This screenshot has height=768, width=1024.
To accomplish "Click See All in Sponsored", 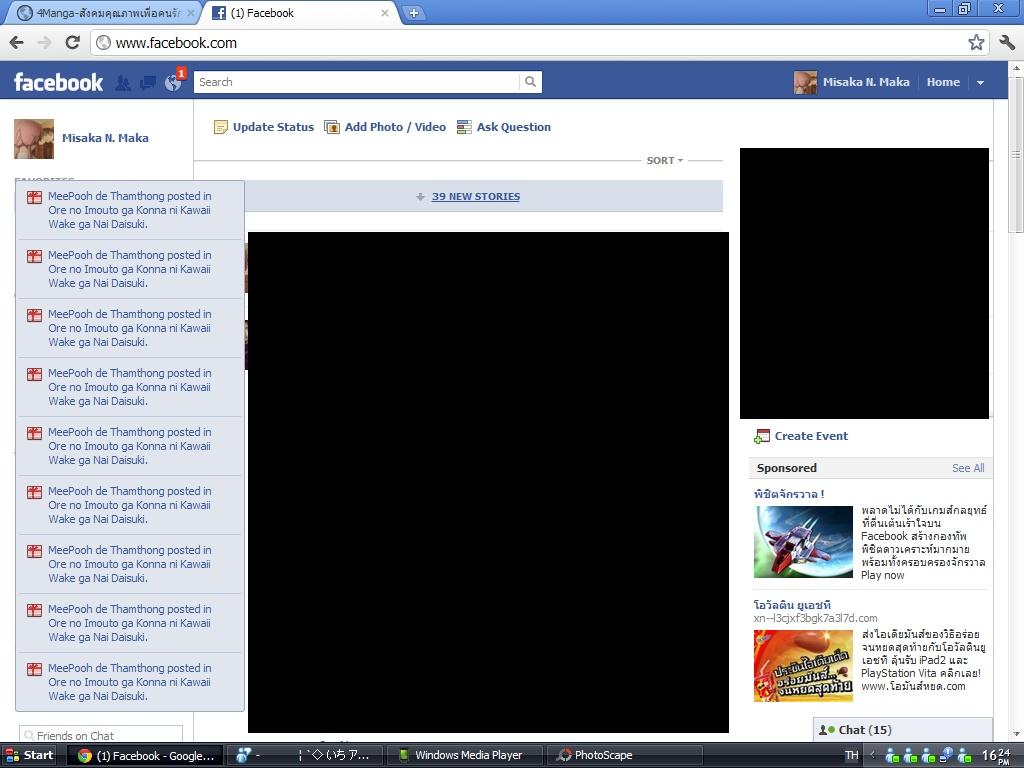I will (968, 468).
